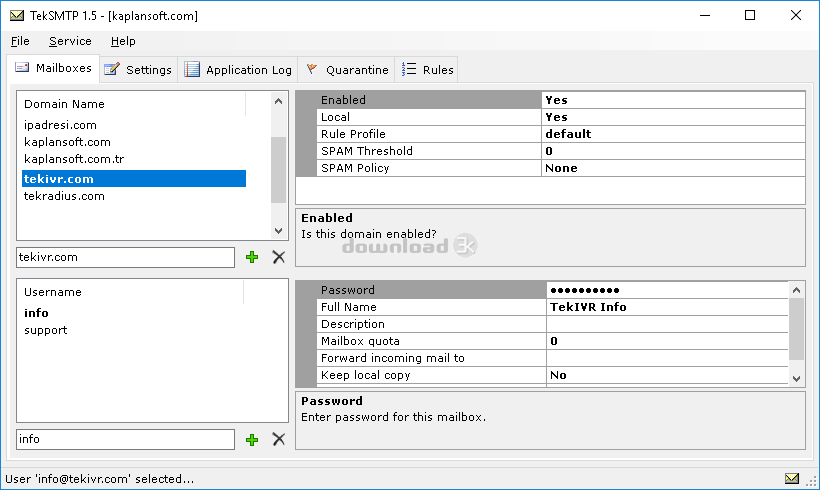The height and width of the screenshot is (490, 820).
Task: Maximize the TekSMTP window
Action: (750, 16)
